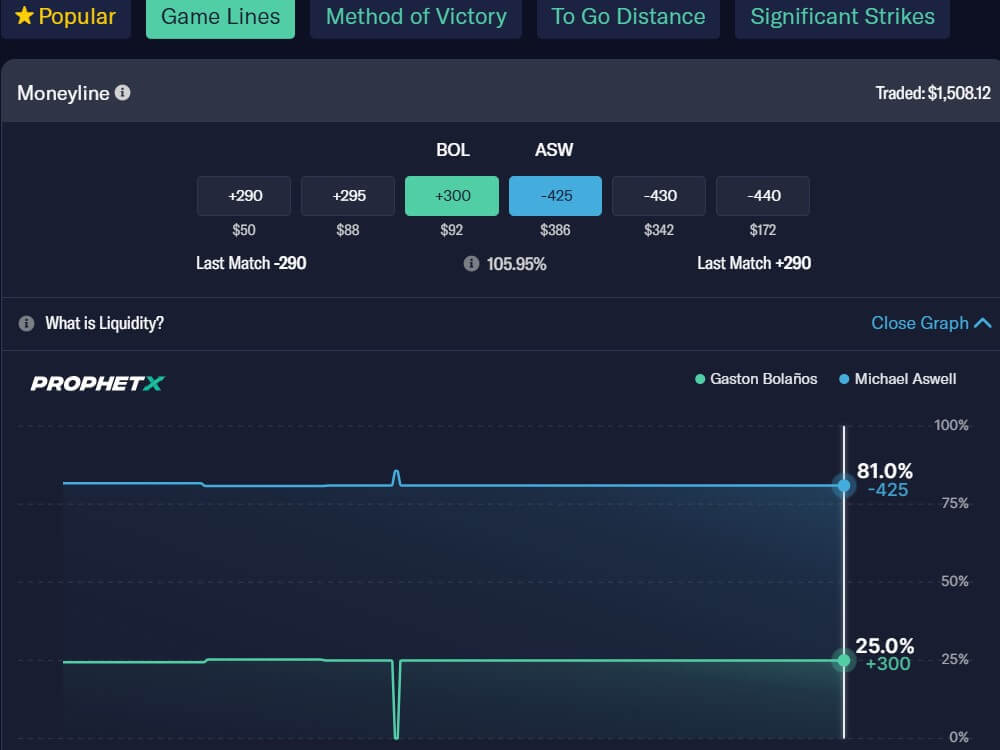This screenshot has height=750, width=1000.
Task: Open the Popular tab with star
Action: point(66,17)
